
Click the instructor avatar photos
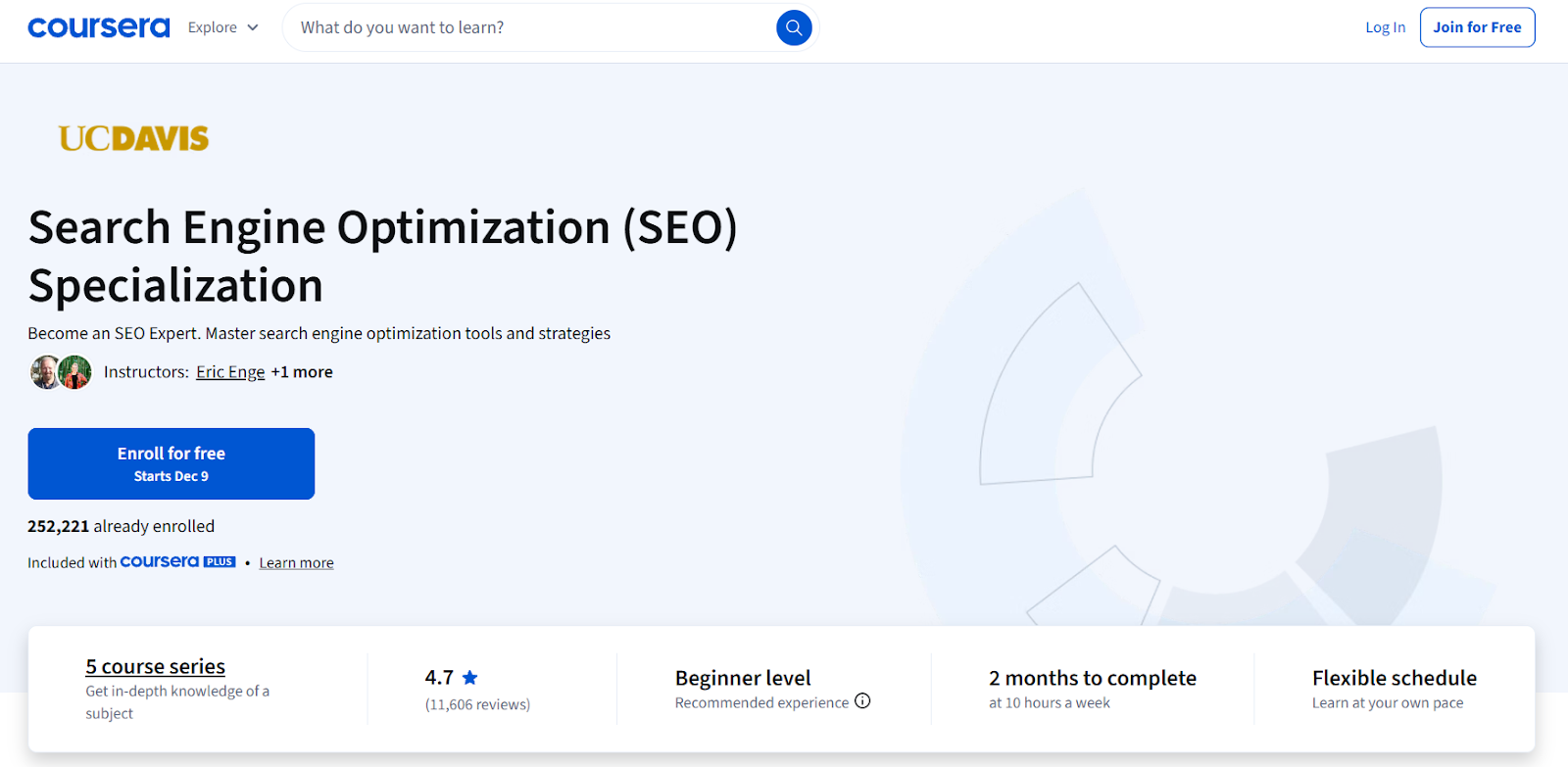pos(61,372)
